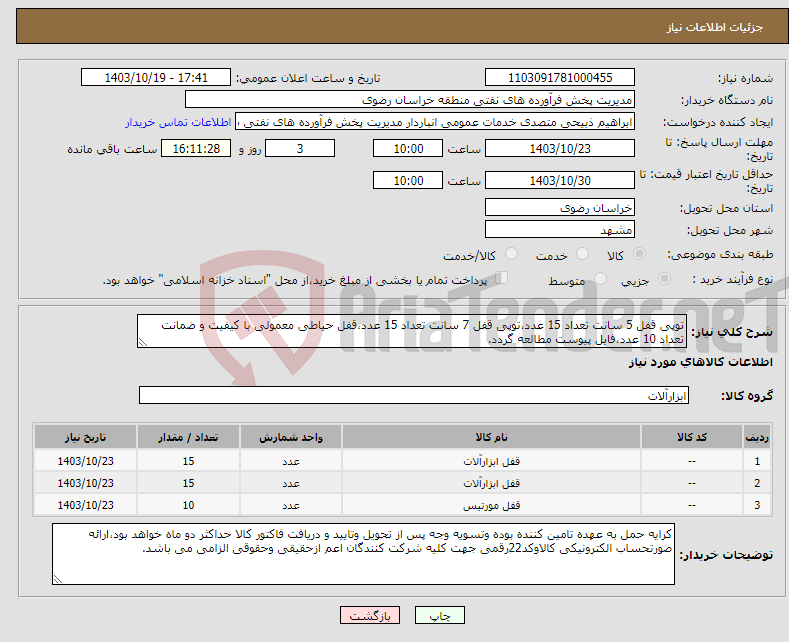Click the چاپ (print) button
The width and height of the screenshot is (789, 642).
(439, 615)
